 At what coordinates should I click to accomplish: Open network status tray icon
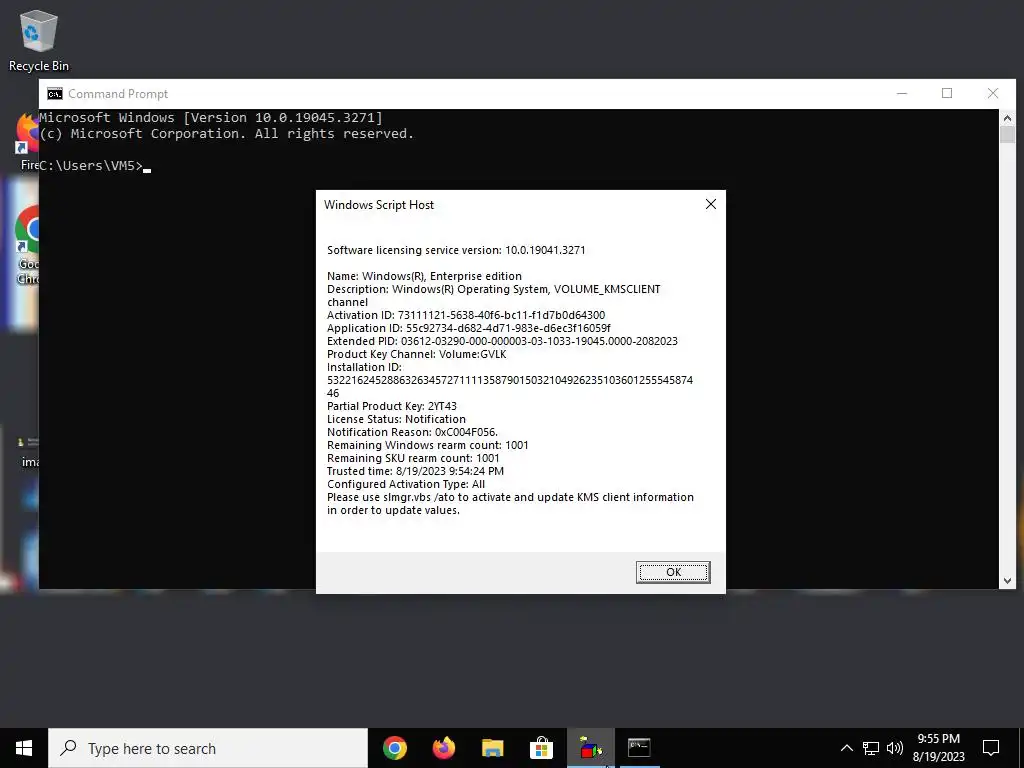coord(871,748)
